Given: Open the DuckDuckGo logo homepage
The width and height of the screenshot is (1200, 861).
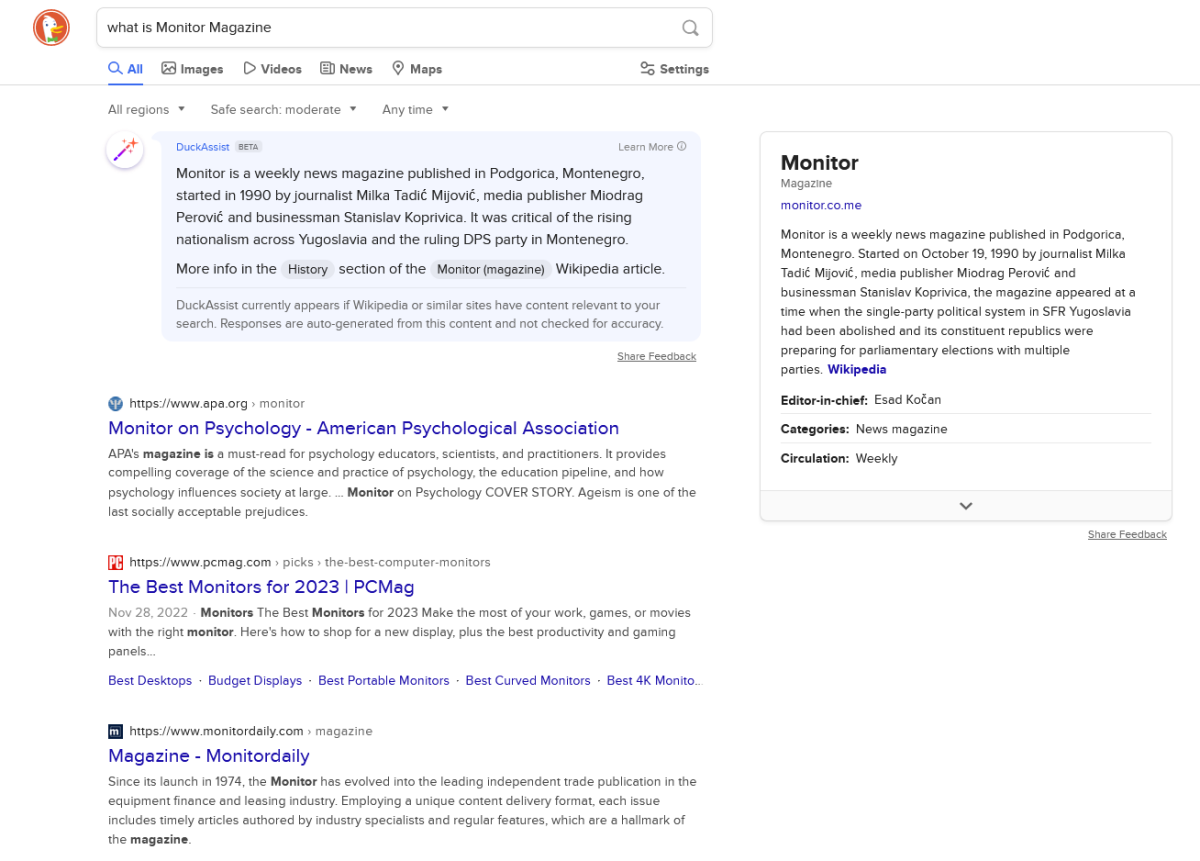Looking at the screenshot, I should click(x=51, y=27).
